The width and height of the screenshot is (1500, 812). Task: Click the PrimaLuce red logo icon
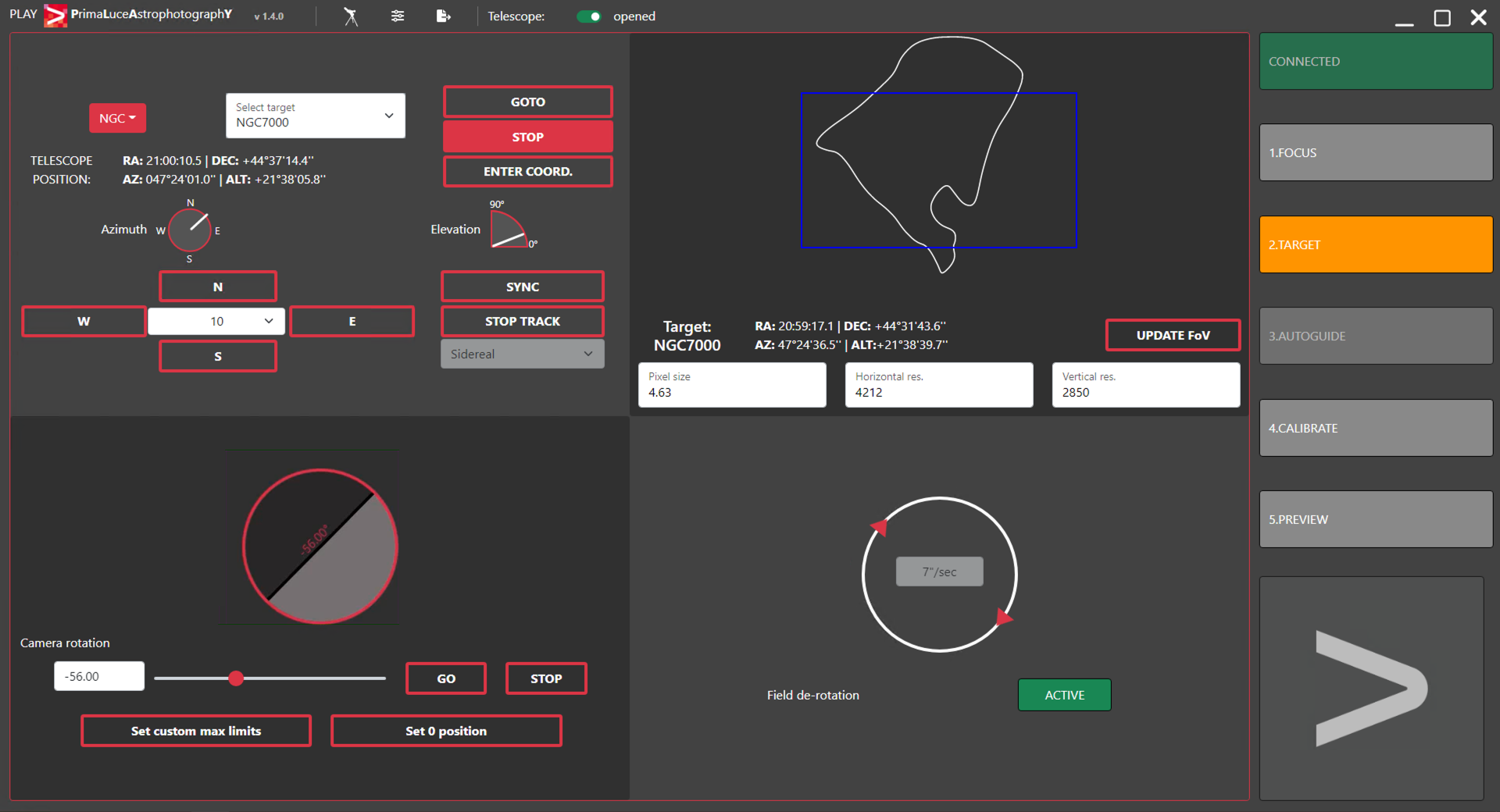[55, 16]
